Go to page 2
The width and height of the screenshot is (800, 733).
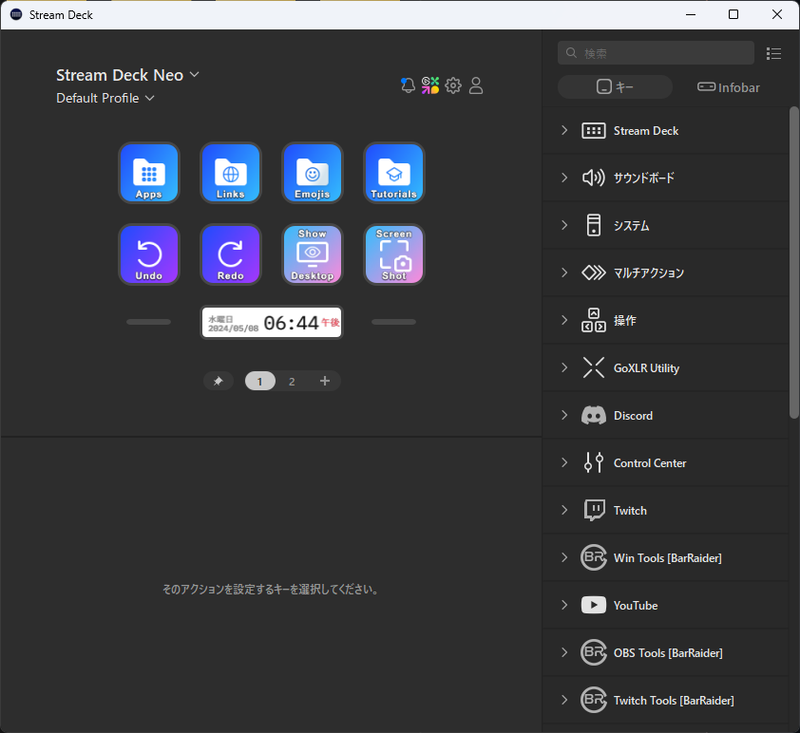click(x=291, y=381)
